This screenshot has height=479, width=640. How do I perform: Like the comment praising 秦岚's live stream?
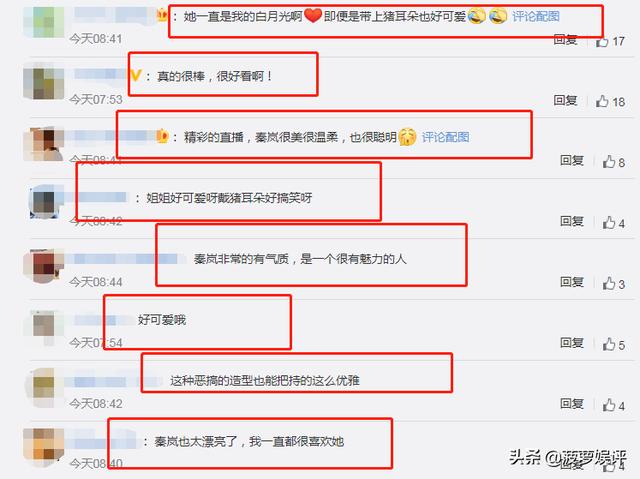tap(609, 162)
